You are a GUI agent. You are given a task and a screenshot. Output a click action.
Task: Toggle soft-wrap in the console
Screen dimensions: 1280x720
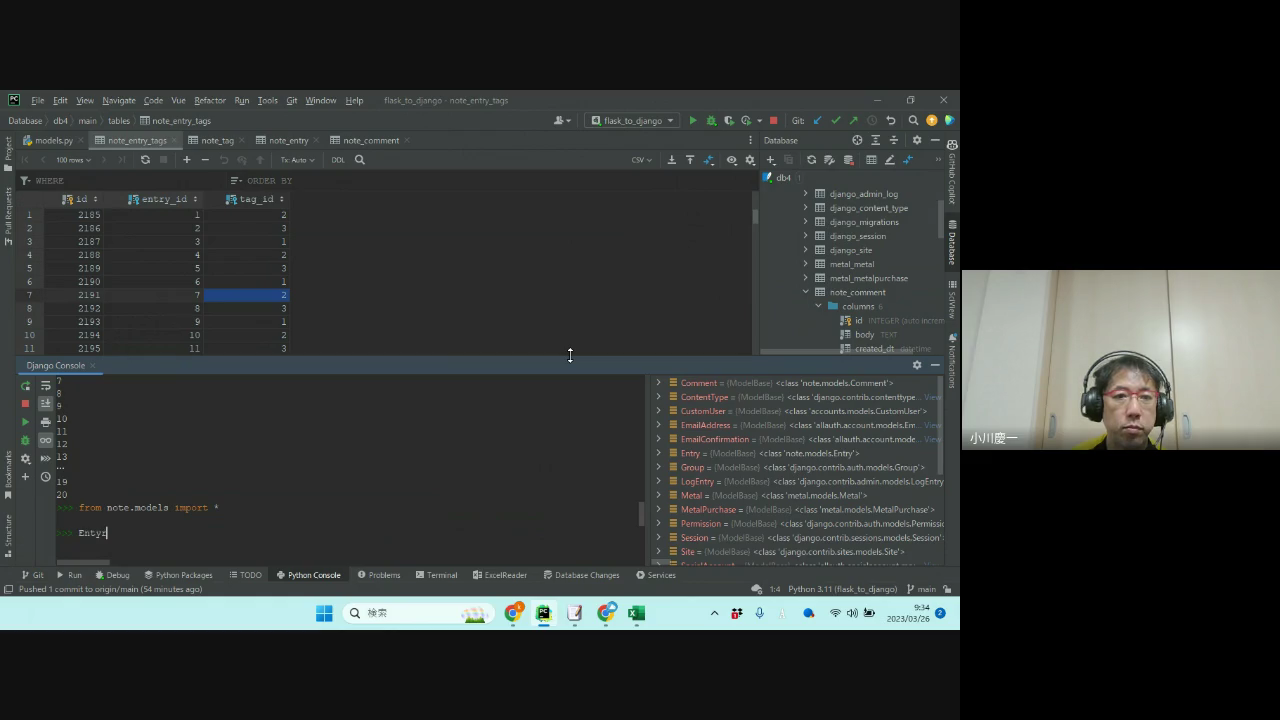click(x=45, y=386)
